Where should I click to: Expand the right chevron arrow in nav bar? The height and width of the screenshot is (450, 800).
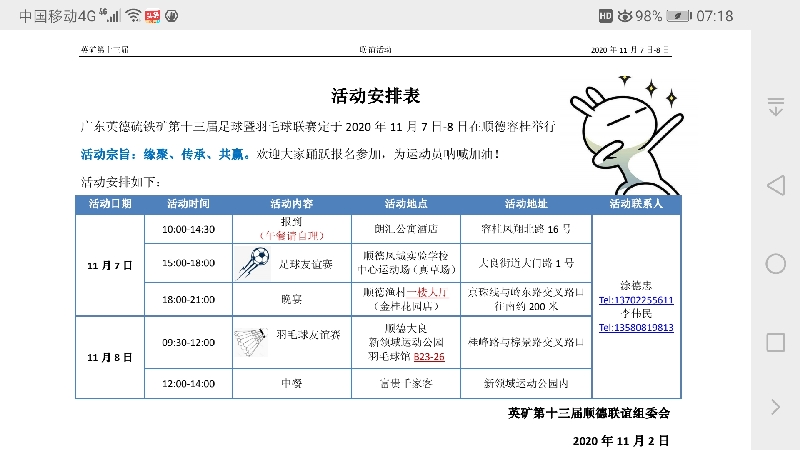(775, 406)
